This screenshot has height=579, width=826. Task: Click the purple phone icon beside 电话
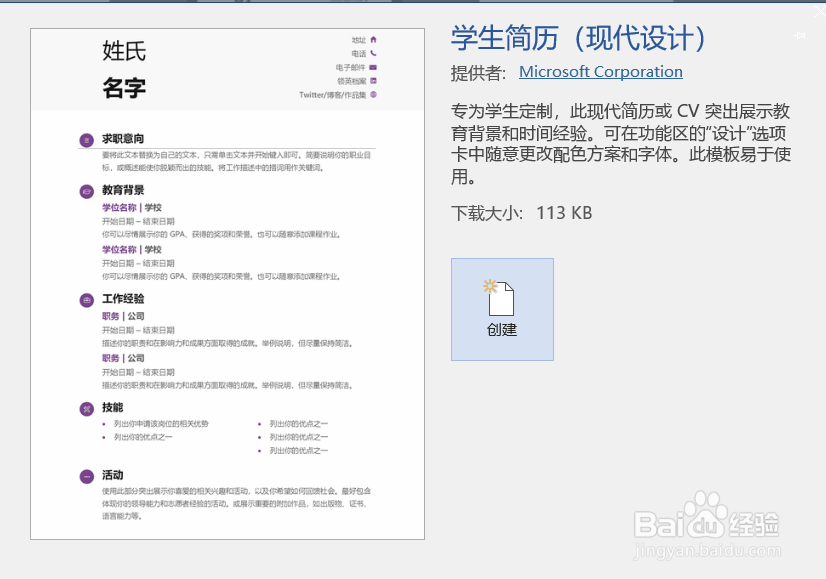[373, 53]
